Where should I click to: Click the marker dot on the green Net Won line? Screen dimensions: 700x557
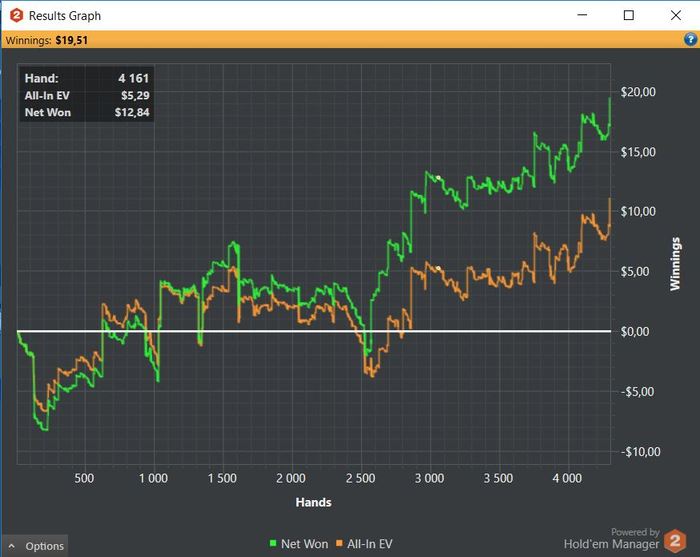(x=438, y=178)
